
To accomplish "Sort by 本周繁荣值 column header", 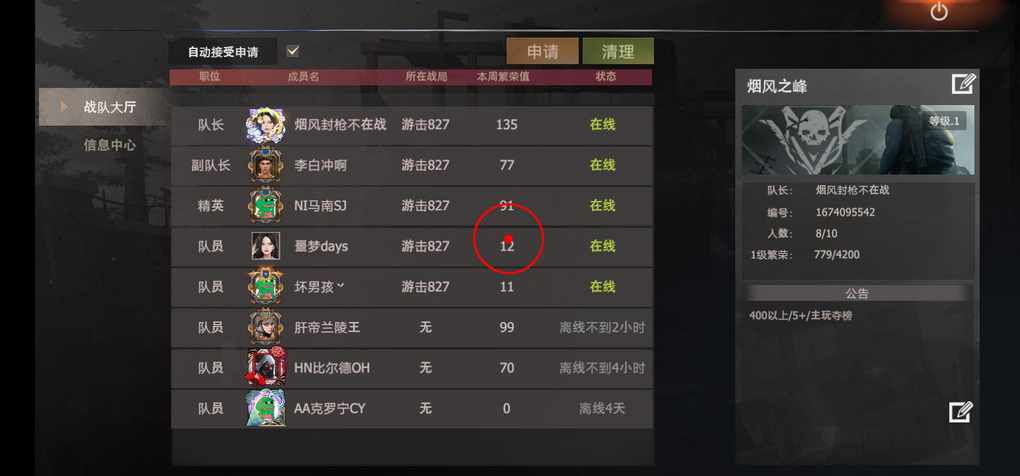I will pos(503,77).
